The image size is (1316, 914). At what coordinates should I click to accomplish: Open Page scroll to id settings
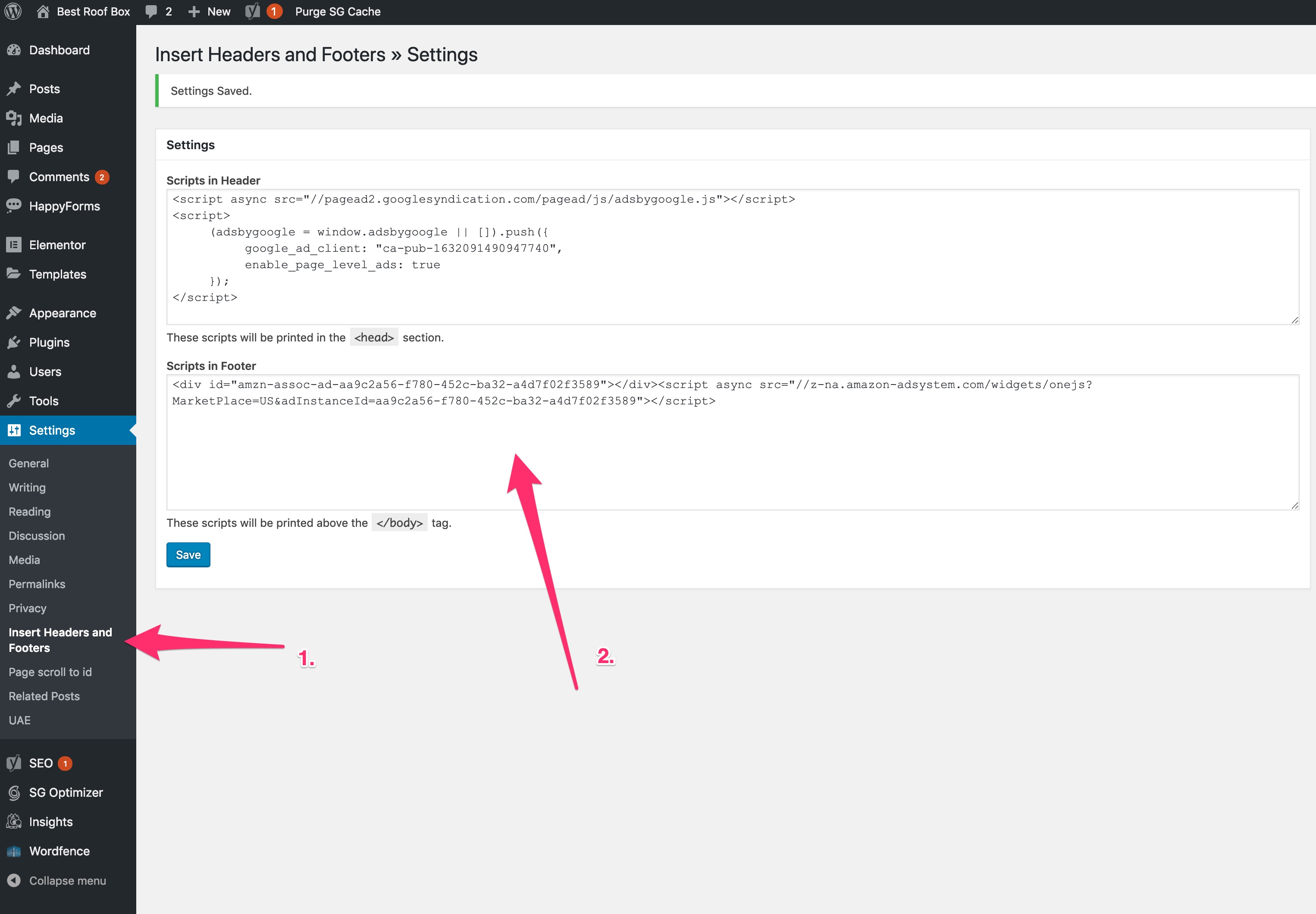pyautogui.click(x=50, y=672)
